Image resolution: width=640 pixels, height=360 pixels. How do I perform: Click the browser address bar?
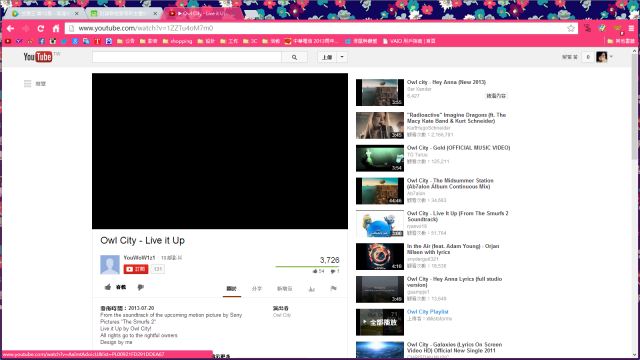(x=321, y=29)
